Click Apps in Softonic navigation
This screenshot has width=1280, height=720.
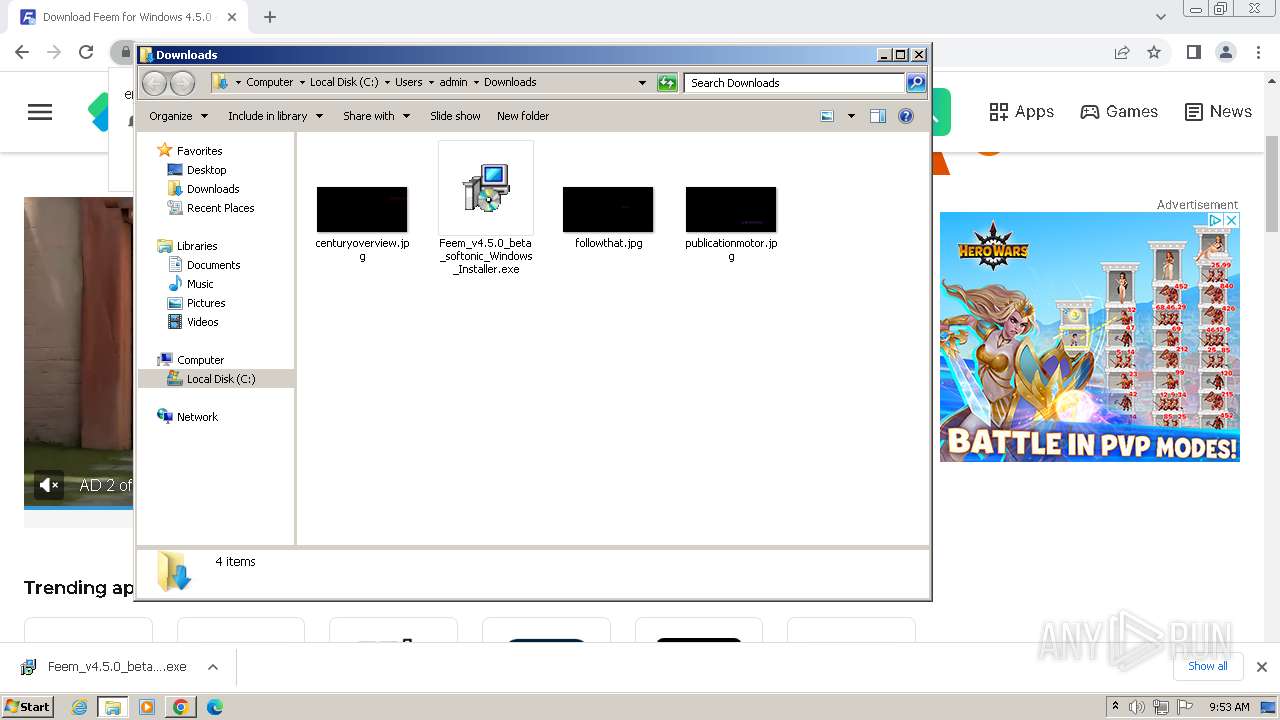click(1021, 112)
